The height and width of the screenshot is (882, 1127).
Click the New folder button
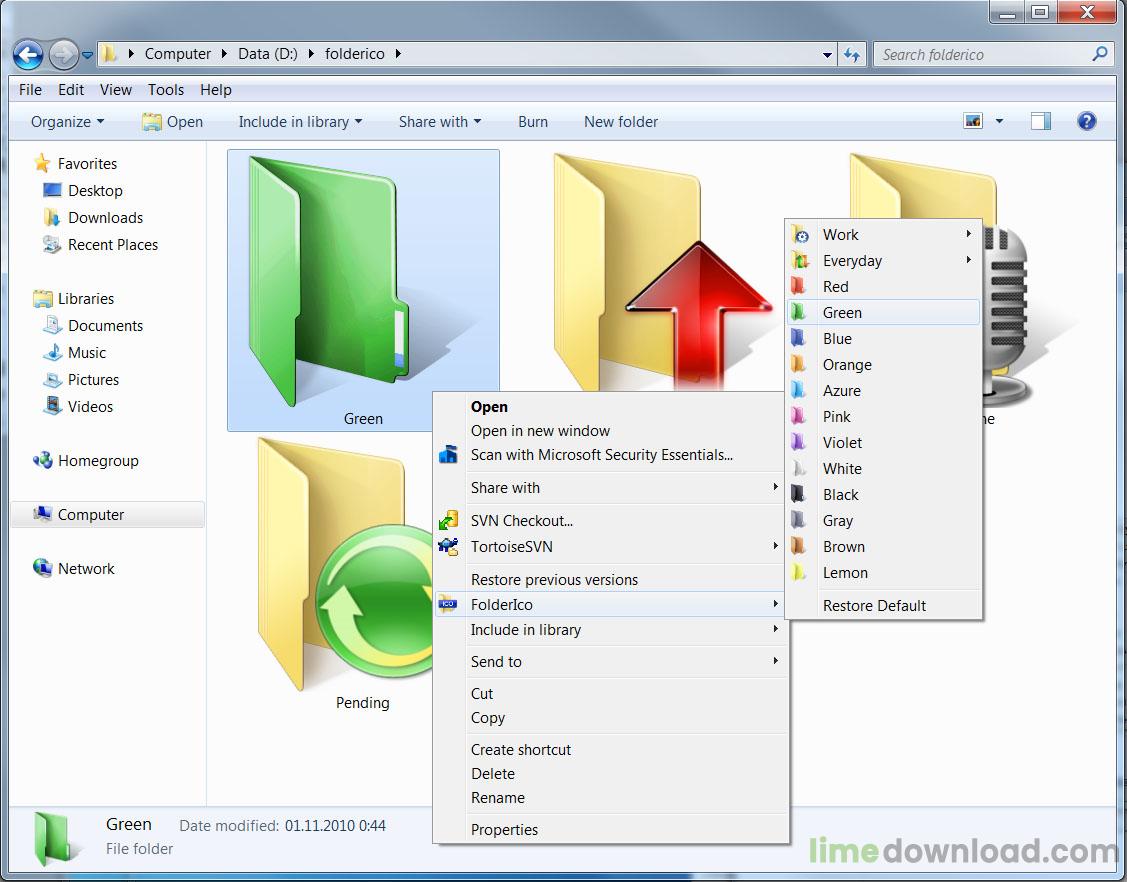(x=621, y=122)
